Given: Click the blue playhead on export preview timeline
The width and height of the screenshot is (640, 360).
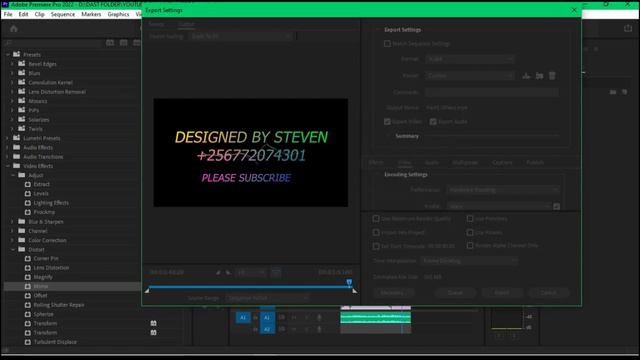Looking at the screenshot, I should (349, 282).
